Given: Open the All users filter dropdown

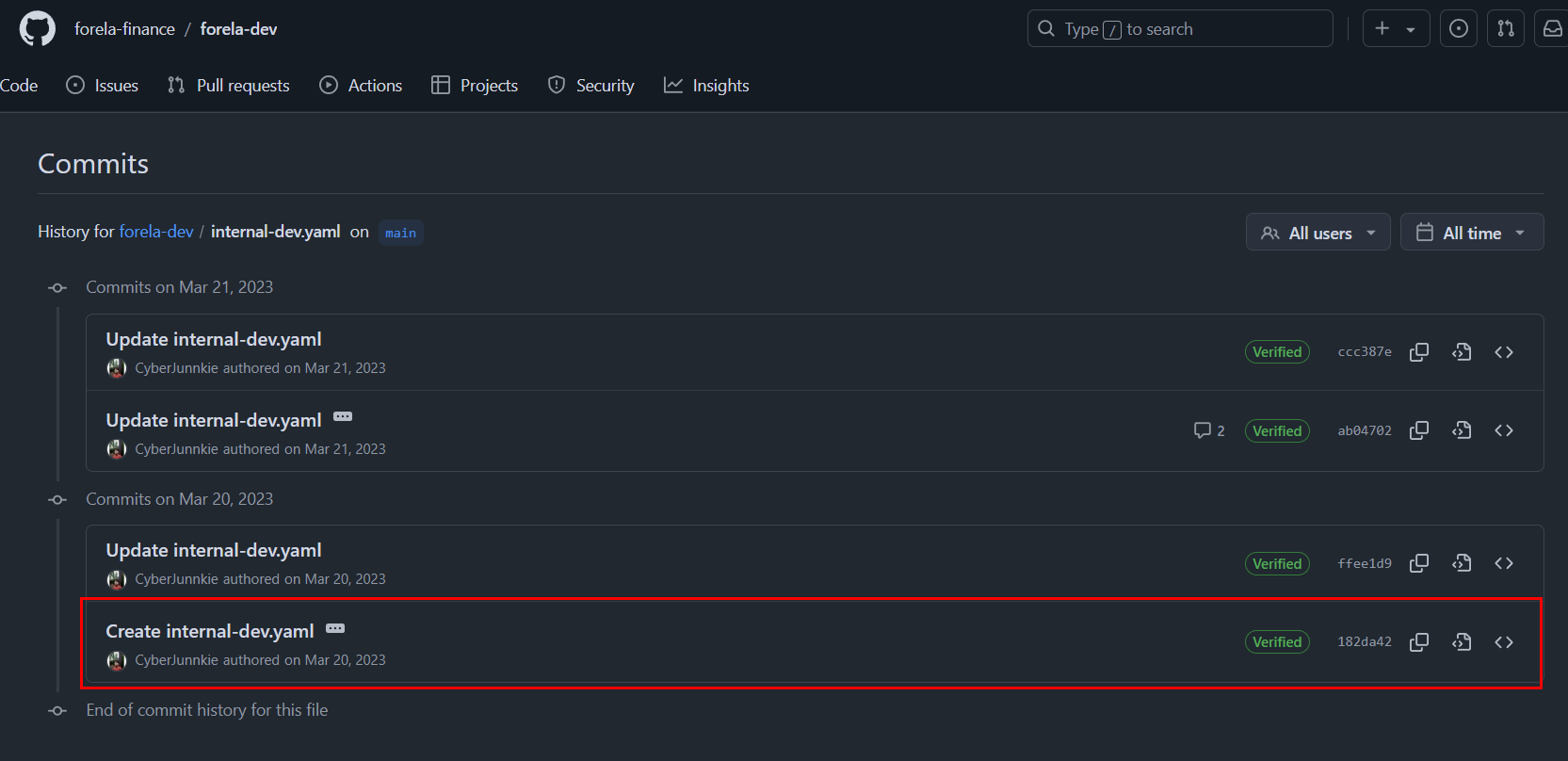Looking at the screenshot, I should (x=1317, y=233).
